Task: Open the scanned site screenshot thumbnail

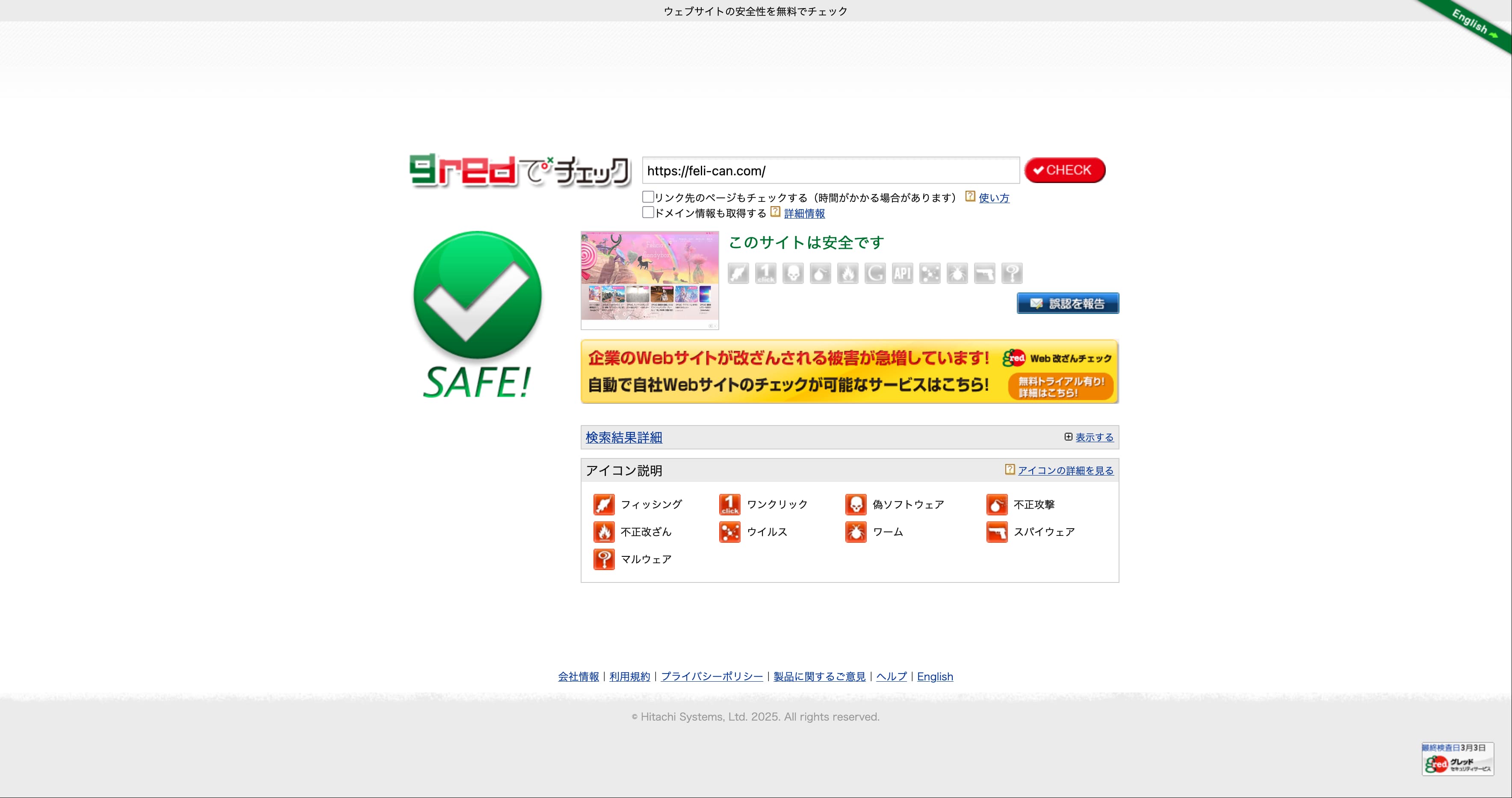Action: [x=650, y=280]
